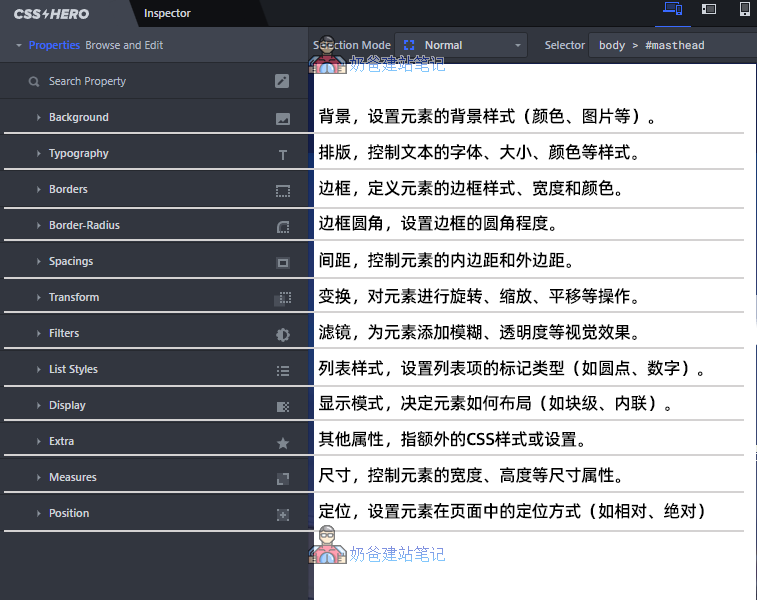Select the tablet device preview icon
Screen dimensions: 757x600
pyautogui.click(x=709, y=9)
